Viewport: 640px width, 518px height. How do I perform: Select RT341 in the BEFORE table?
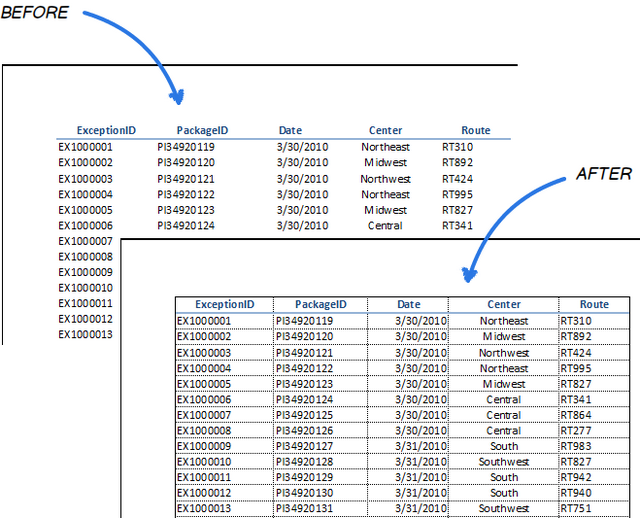pyautogui.click(x=457, y=226)
